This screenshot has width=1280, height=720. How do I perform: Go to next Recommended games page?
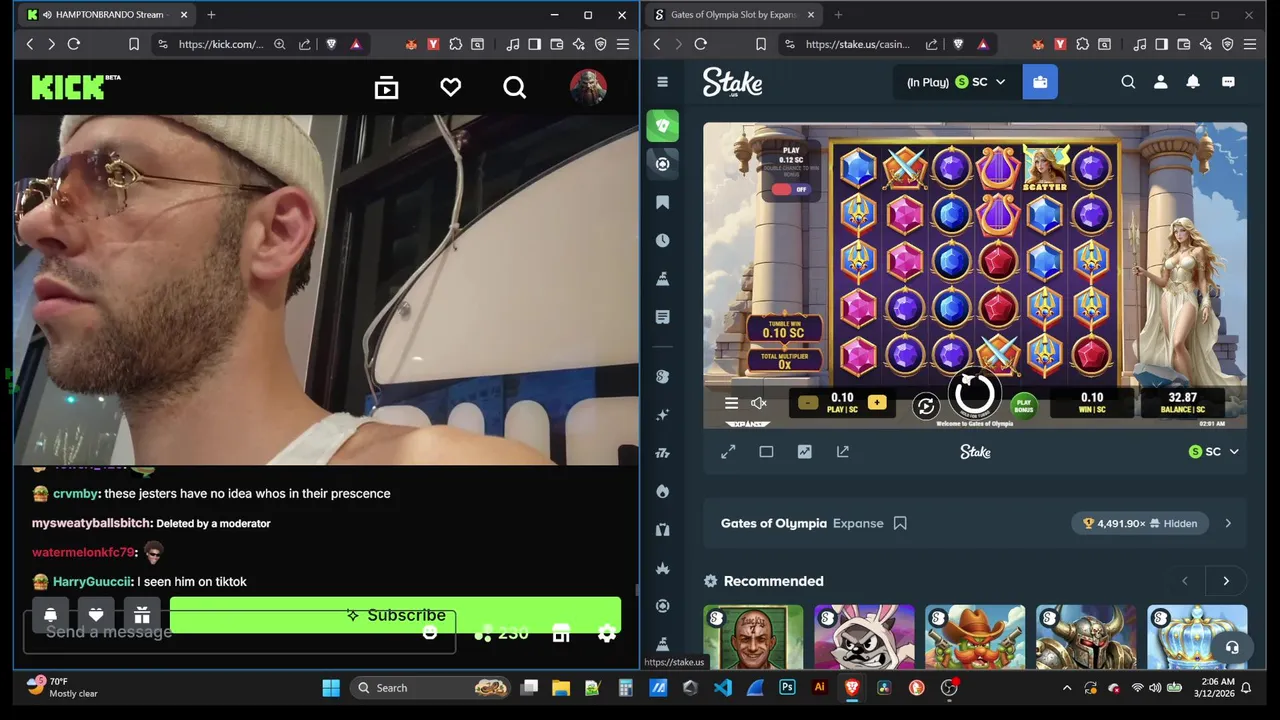pyautogui.click(x=1226, y=581)
